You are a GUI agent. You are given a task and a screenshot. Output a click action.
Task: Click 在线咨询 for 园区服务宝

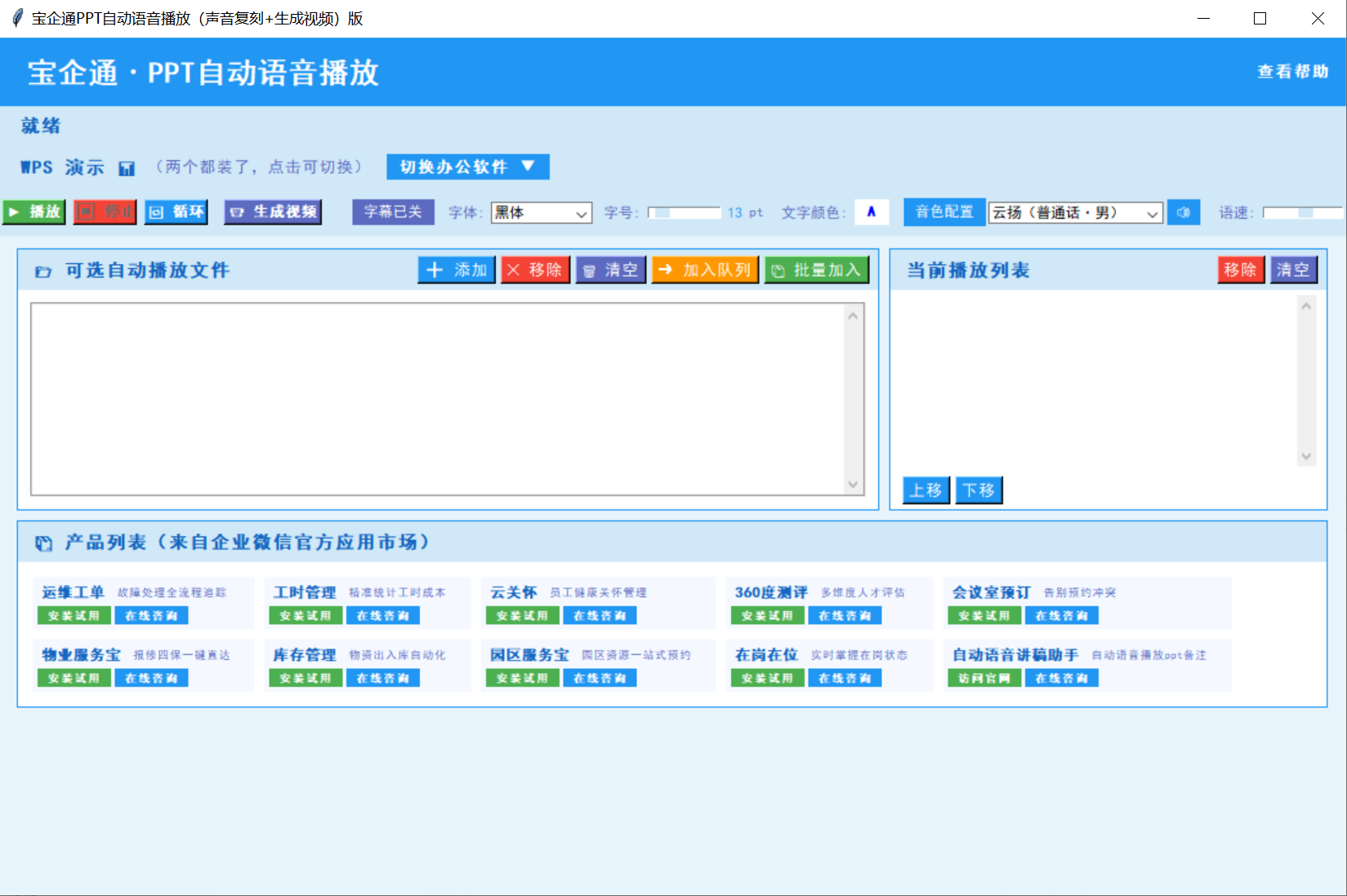600,678
